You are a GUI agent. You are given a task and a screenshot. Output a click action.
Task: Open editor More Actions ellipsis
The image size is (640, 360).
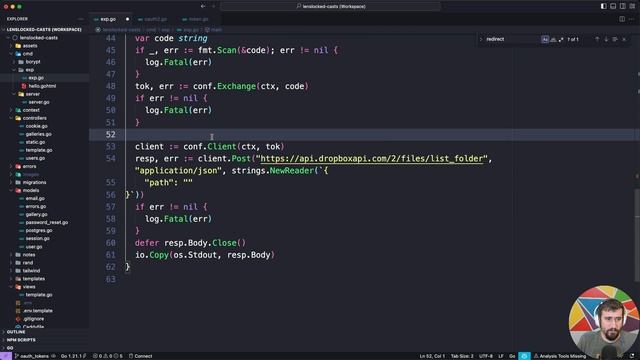coord(631,19)
